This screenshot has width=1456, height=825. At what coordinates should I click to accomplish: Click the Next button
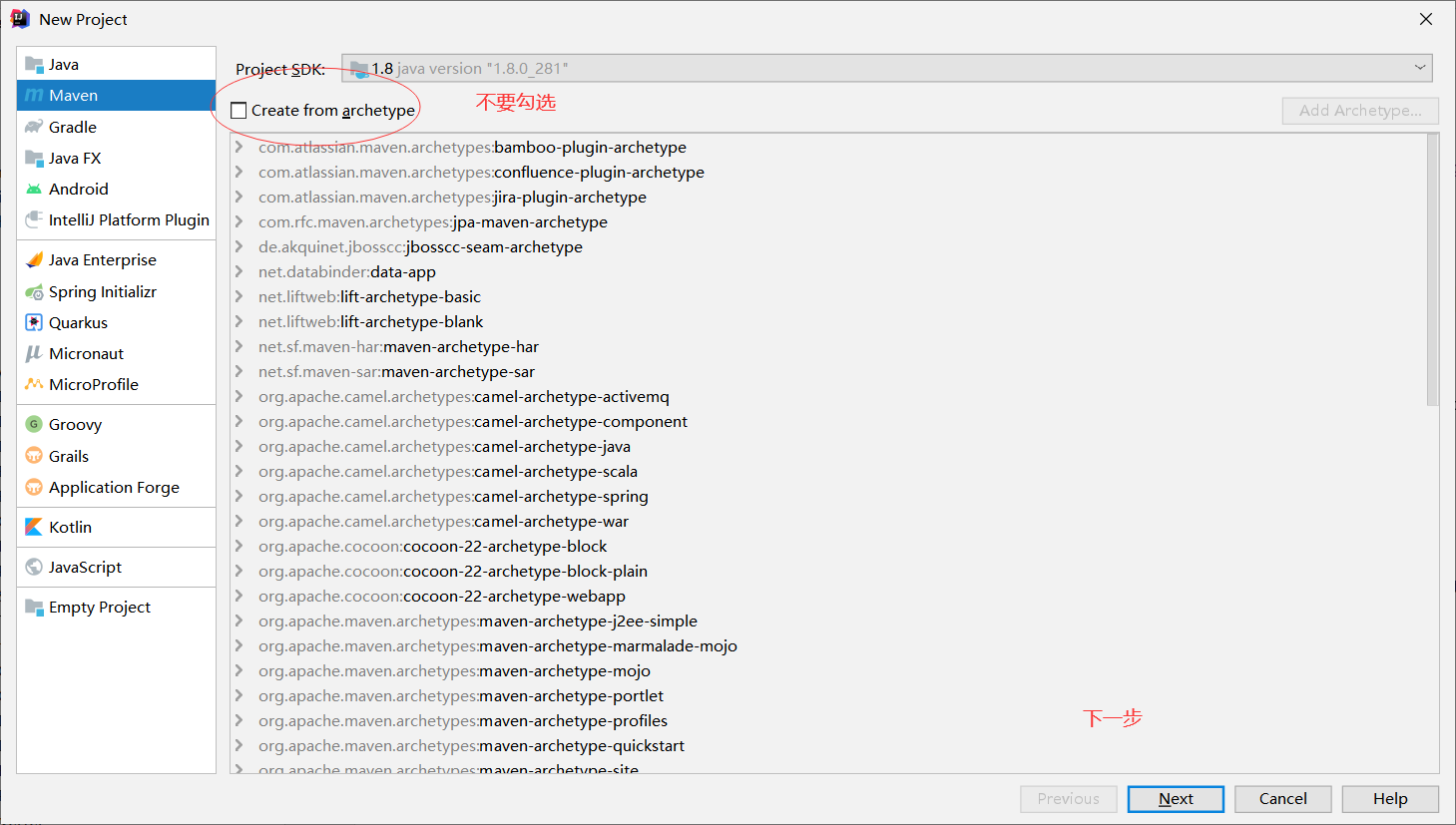pyautogui.click(x=1176, y=799)
